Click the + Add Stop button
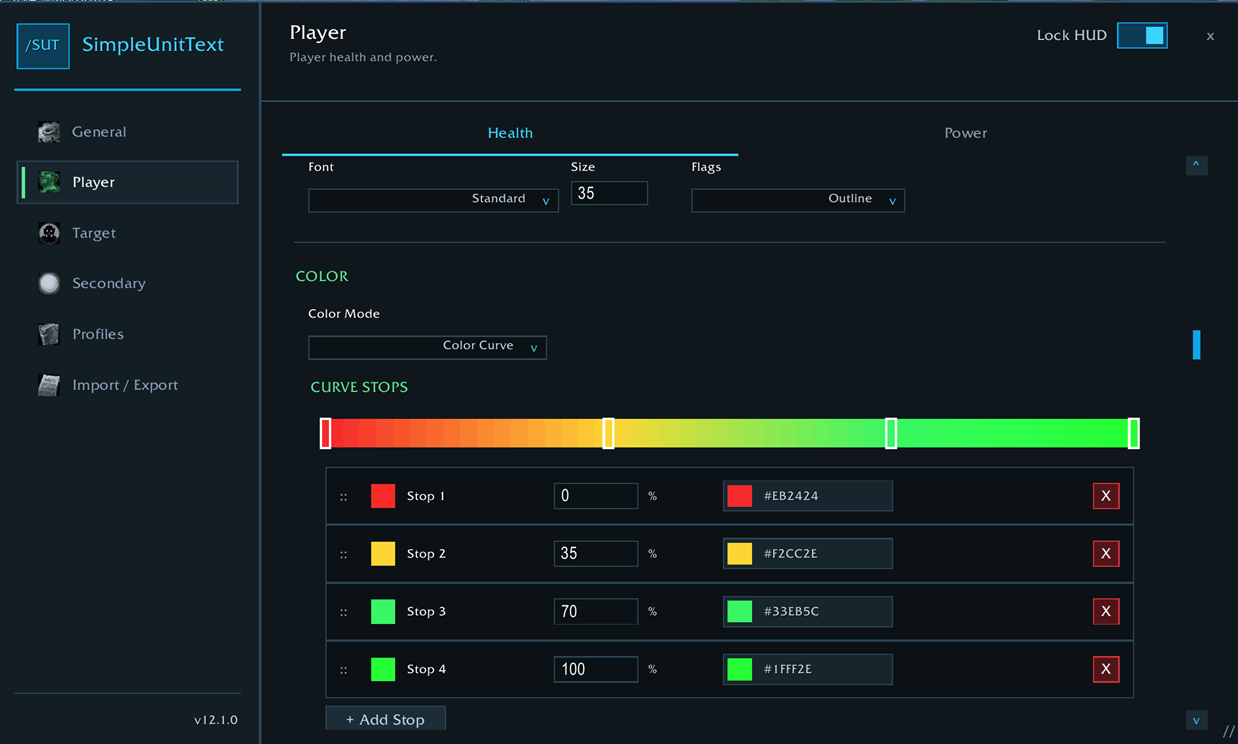Image resolution: width=1238 pixels, height=744 pixels. tap(385, 719)
